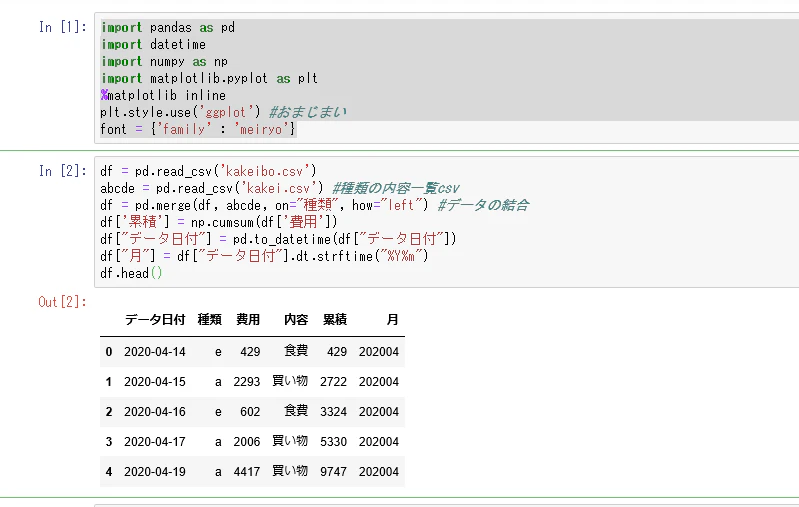This screenshot has height=507, width=799.
Task: Click the date cell 2020-04-16
Action: coord(155,412)
